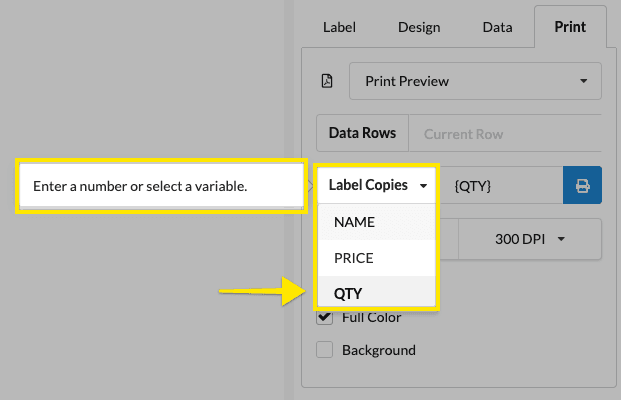Toggle the Full Color checkbox
Screen dimensions: 621x400
[x=324, y=318]
